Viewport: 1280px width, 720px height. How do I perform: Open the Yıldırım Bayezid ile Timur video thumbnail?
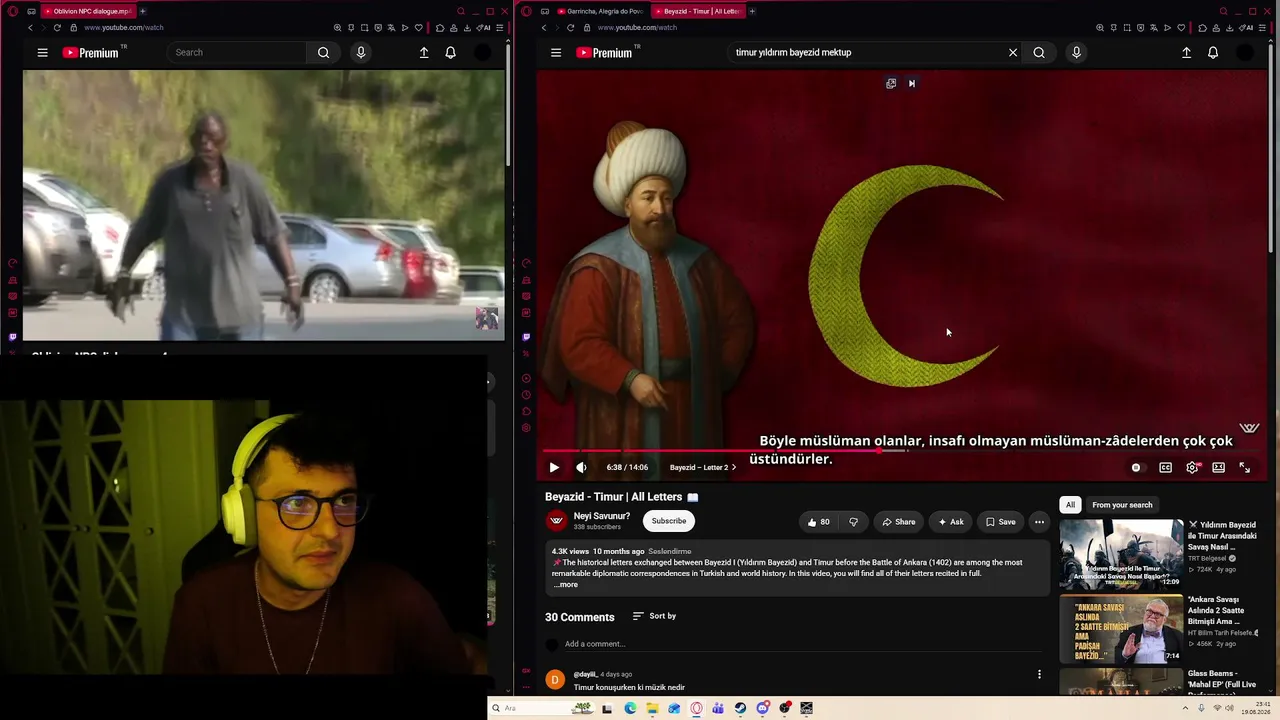[x=1121, y=554]
